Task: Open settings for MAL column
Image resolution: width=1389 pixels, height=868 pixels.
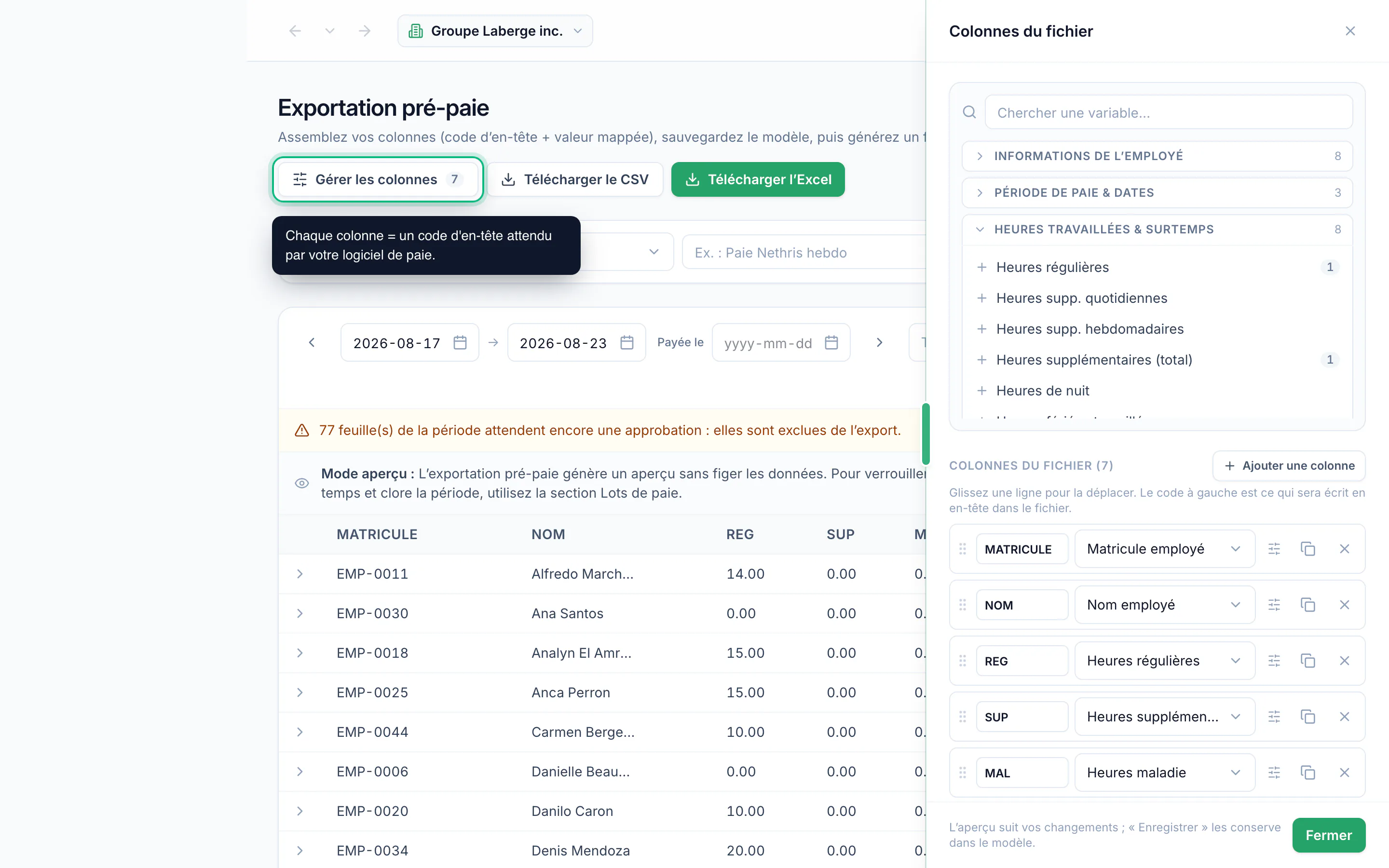Action: point(1274,773)
